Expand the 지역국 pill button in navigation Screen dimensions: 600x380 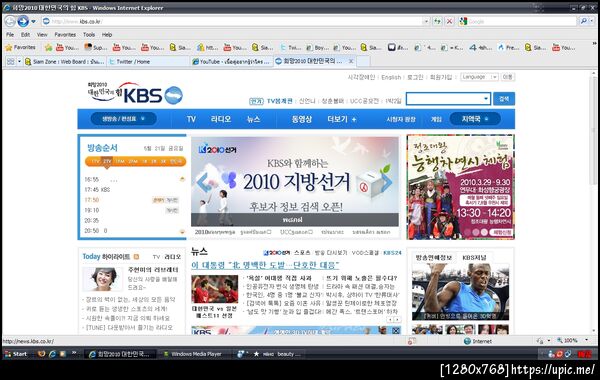(475, 119)
